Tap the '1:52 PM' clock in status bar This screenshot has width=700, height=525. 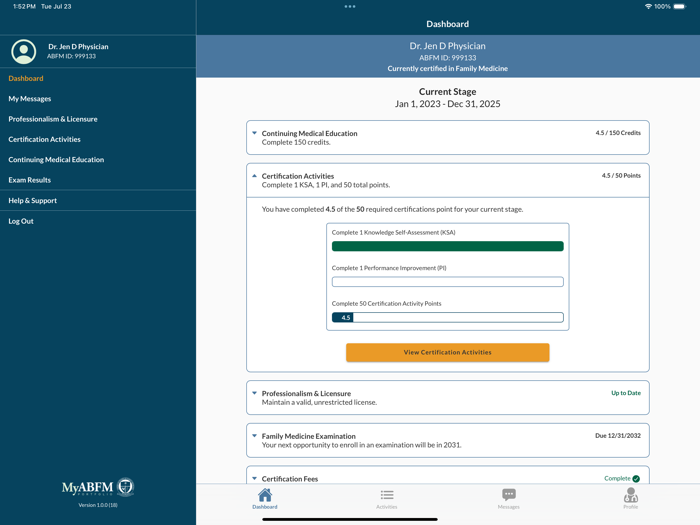click(x=24, y=6)
